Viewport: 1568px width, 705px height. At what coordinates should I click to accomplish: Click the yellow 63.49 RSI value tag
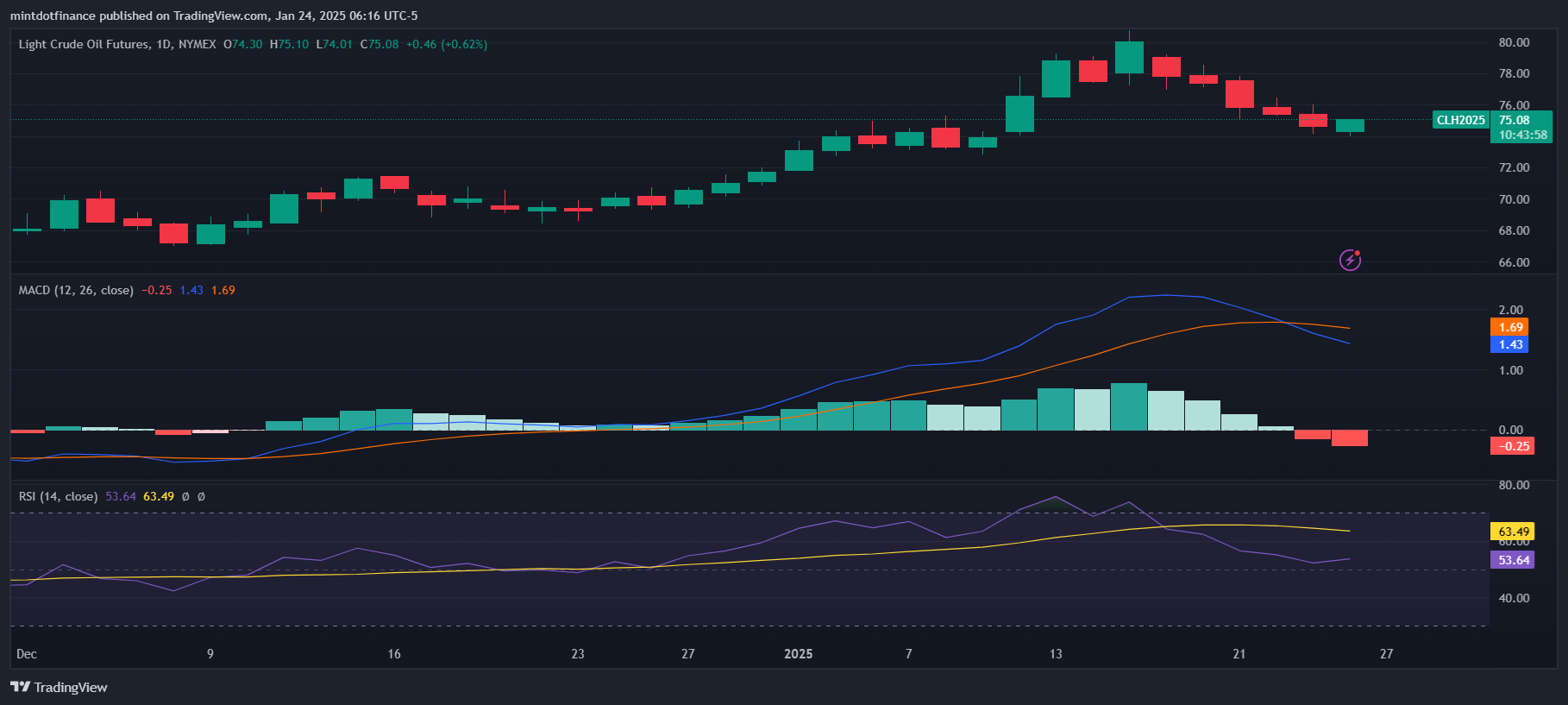click(1512, 532)
